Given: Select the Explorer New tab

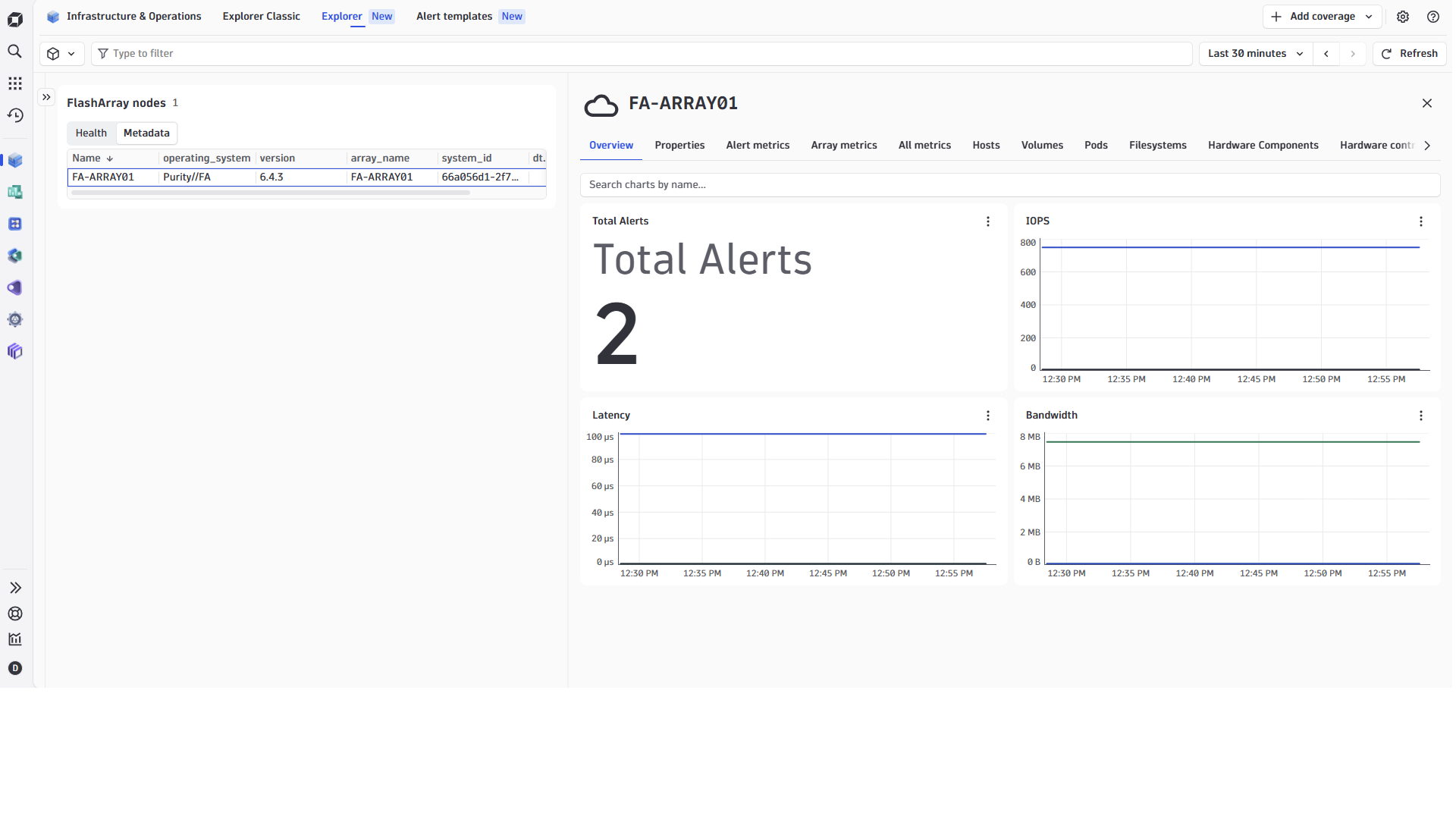Looking at the screenshot, I should [x=357, y=16].
